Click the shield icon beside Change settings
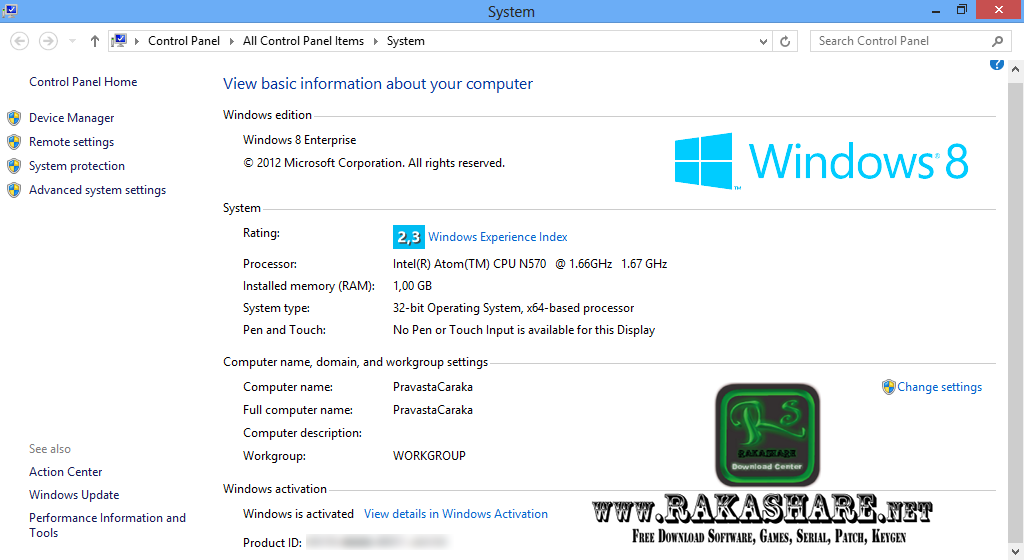1024x560 pixels. pos(888,387)
